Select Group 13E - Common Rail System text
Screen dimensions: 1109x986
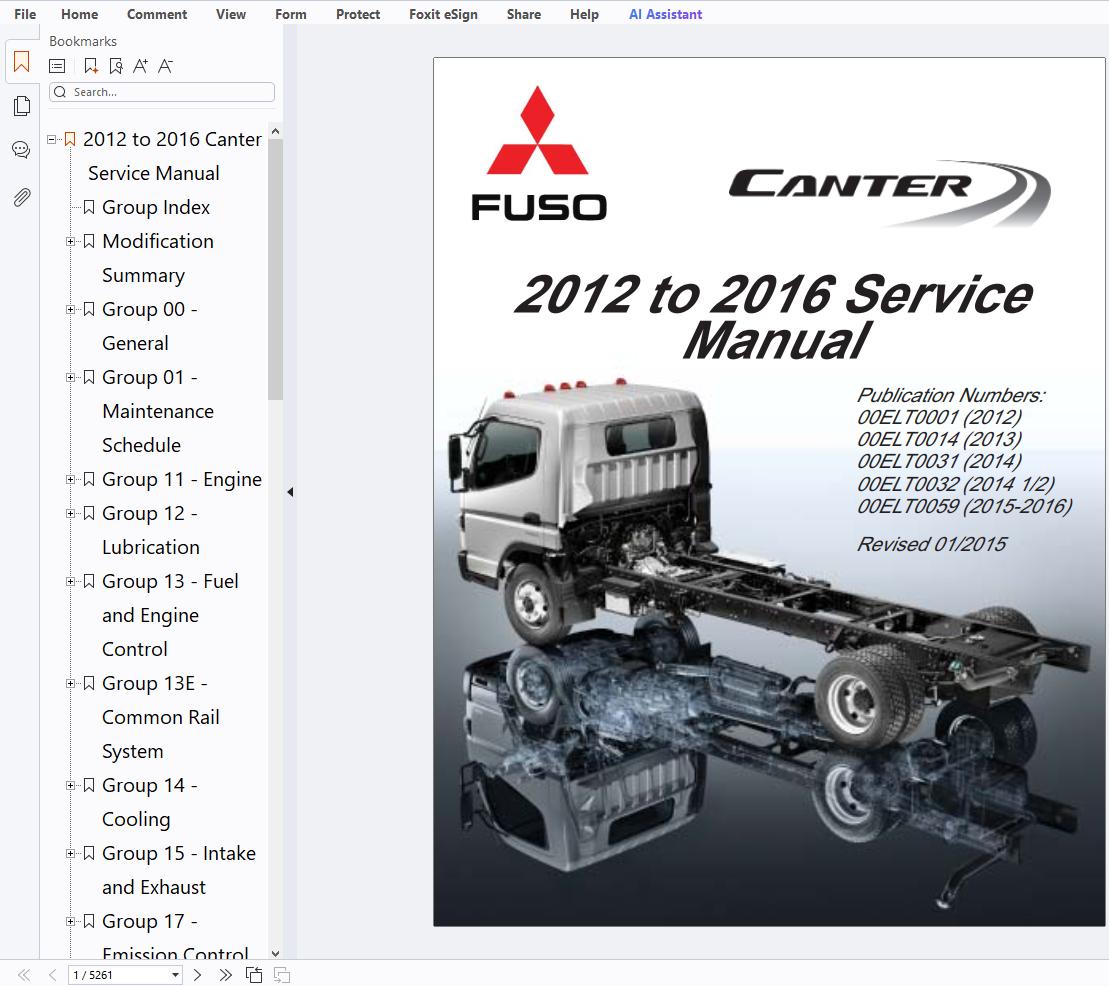pos(161,717)
